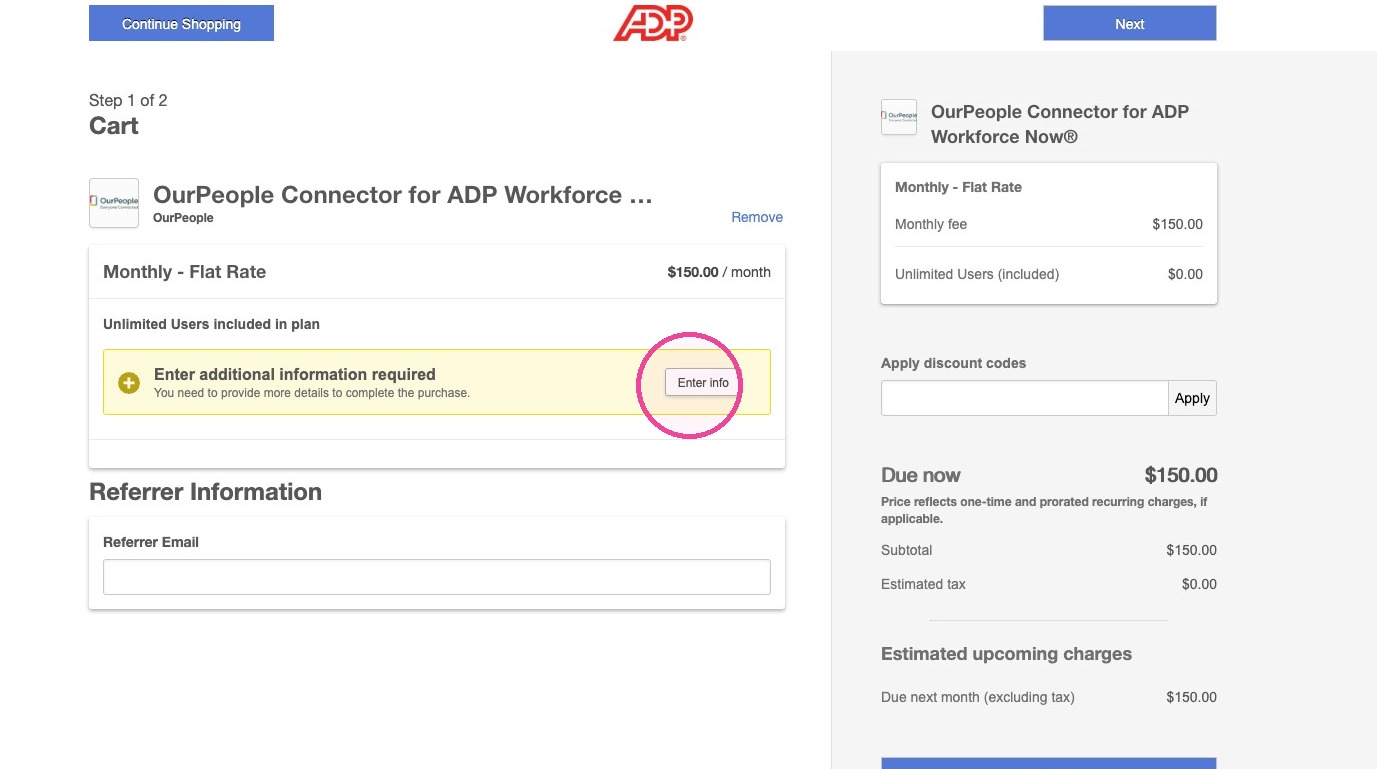Select the 'Referrer Email' field label
Screen dimensions: 1377x769
click(151, 542)
